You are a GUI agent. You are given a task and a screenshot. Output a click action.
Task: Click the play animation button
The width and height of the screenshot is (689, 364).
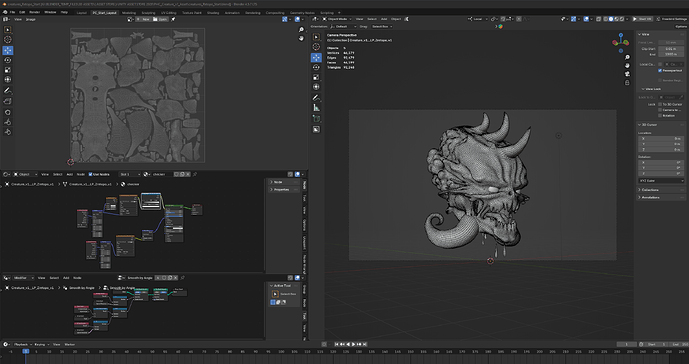(354, 345)
